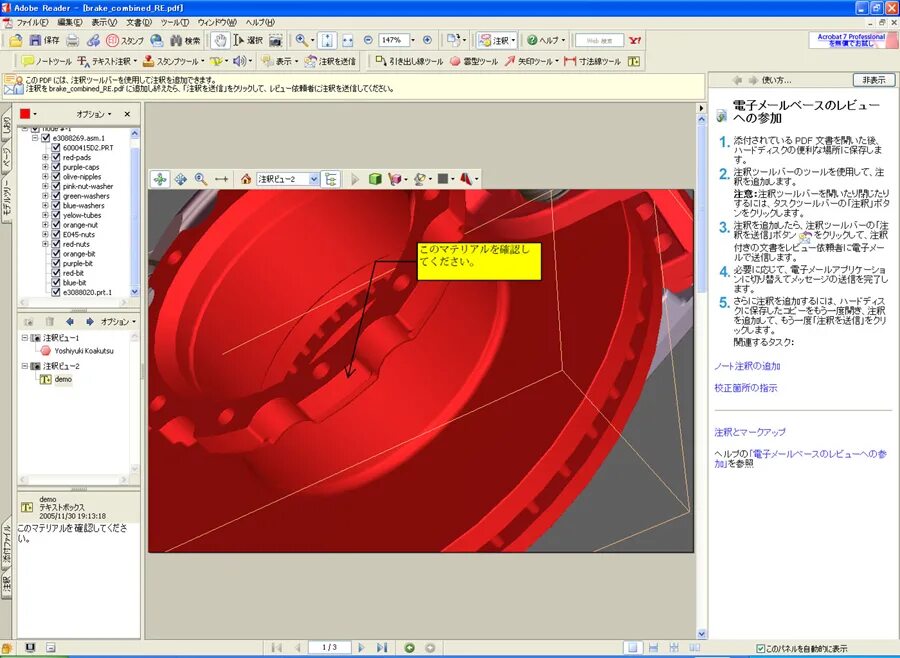Expand the red-pads tree node
900x658 pixels.
[45, 157]
